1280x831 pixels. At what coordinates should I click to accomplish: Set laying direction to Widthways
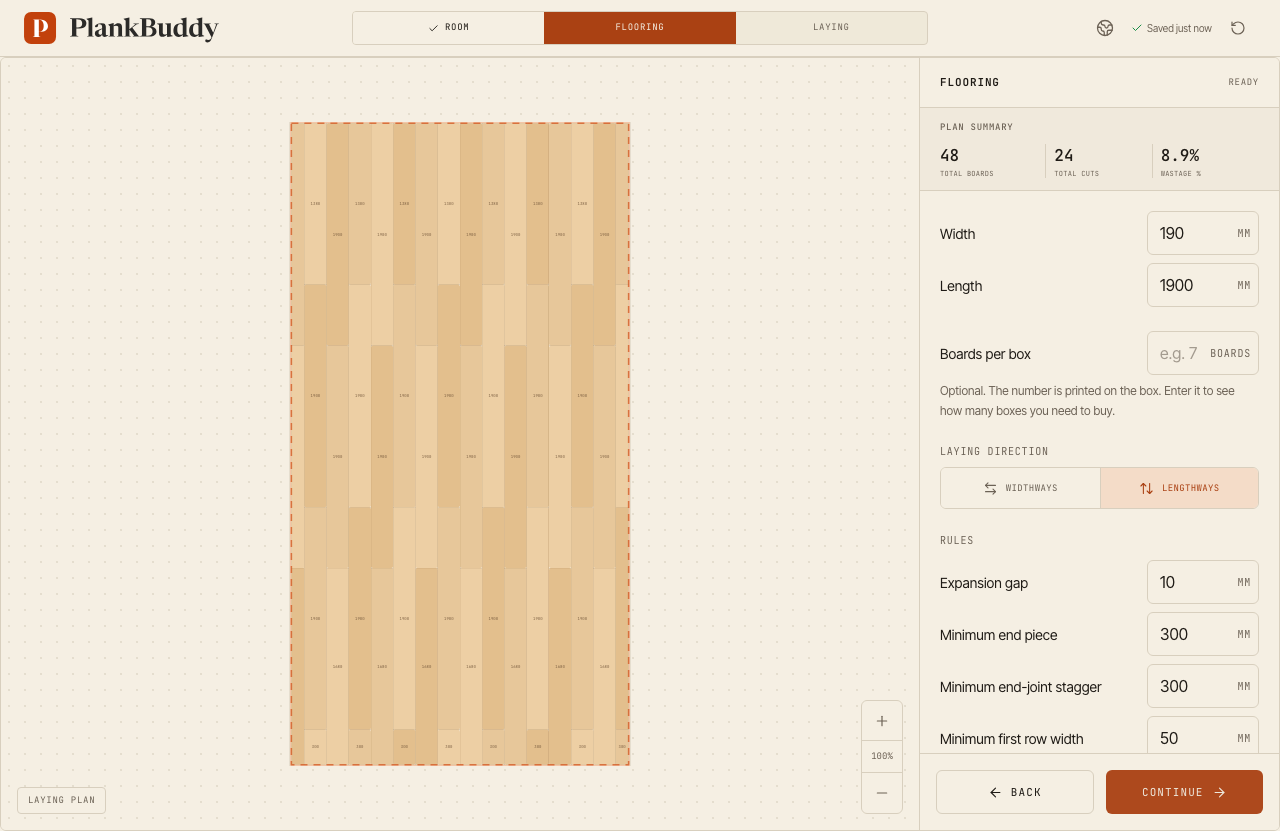(x=1020, y=488)
